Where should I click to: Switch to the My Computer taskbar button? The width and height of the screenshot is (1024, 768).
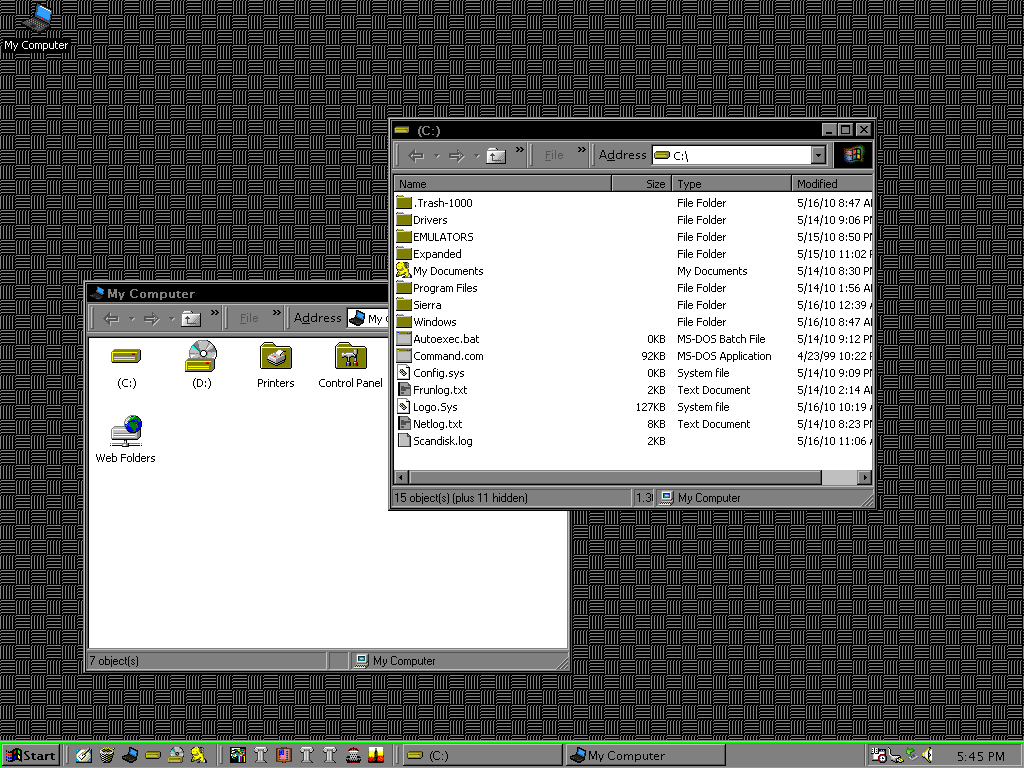(x=643, y=756)
